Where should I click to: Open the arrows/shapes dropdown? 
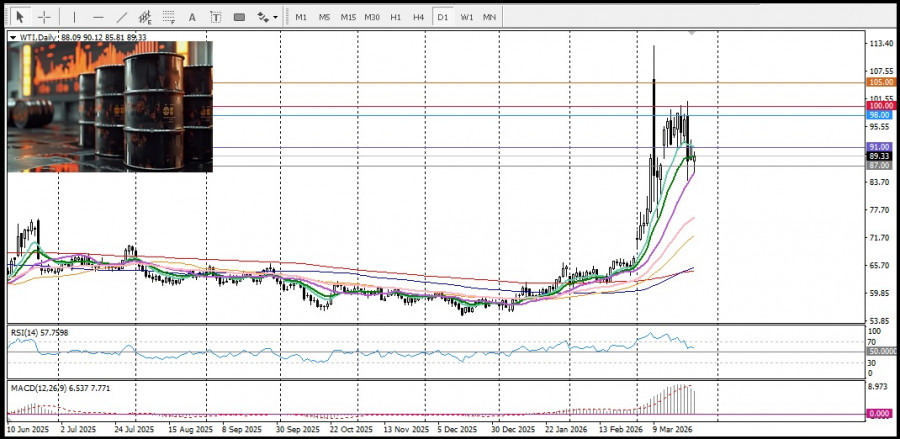point(265,17)
